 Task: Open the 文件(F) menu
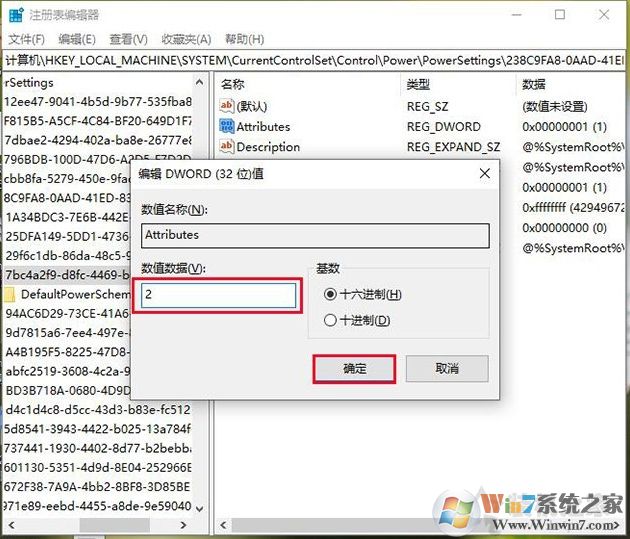tap(27, 39)
